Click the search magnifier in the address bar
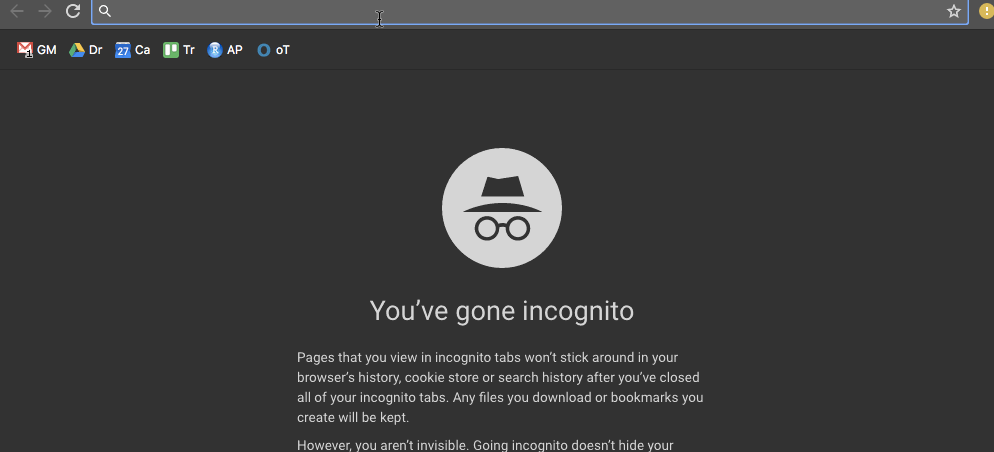 (105, 11)
